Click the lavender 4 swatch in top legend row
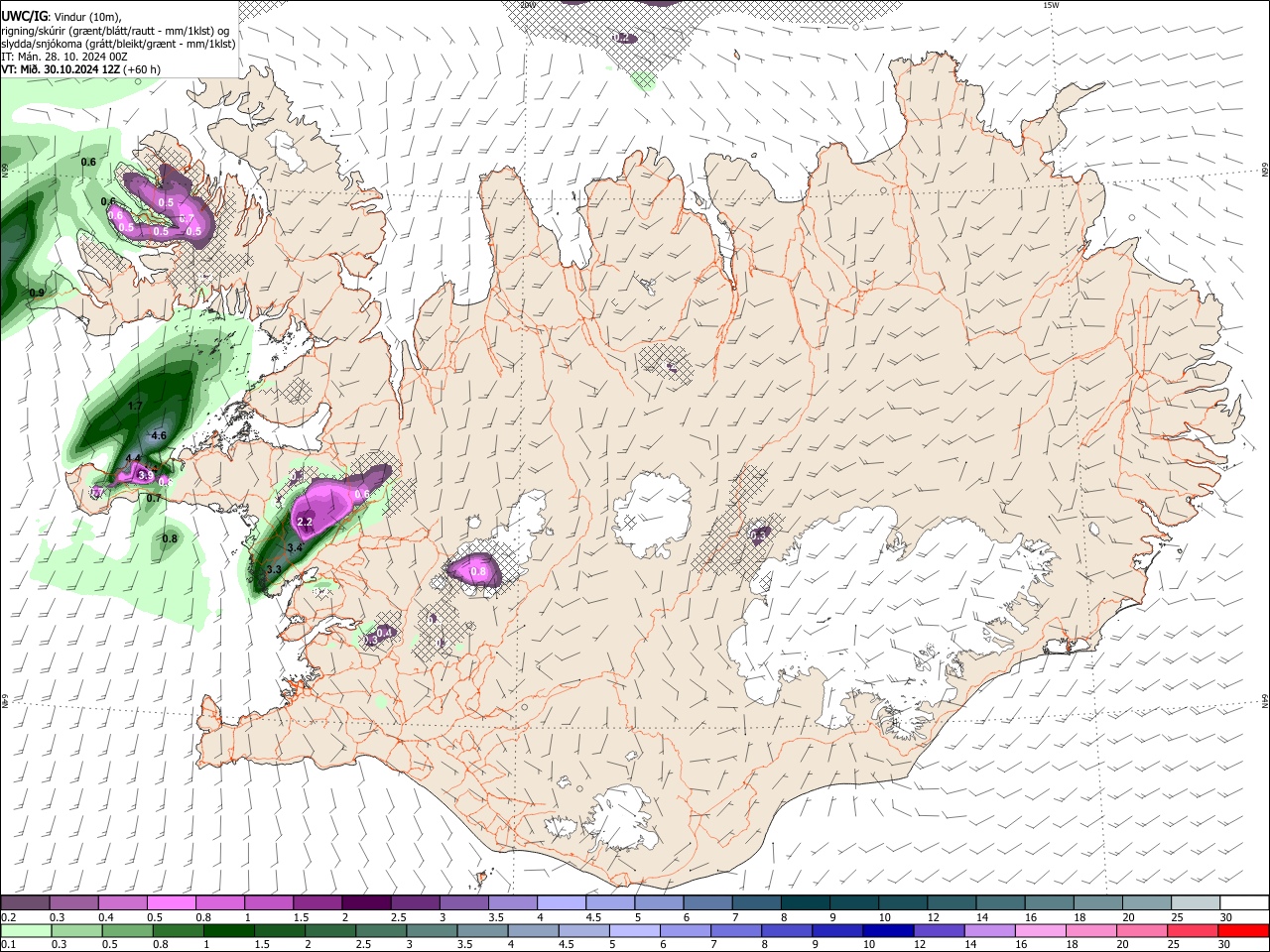Viewport: 1270px width, 952px height. (562, 903)
